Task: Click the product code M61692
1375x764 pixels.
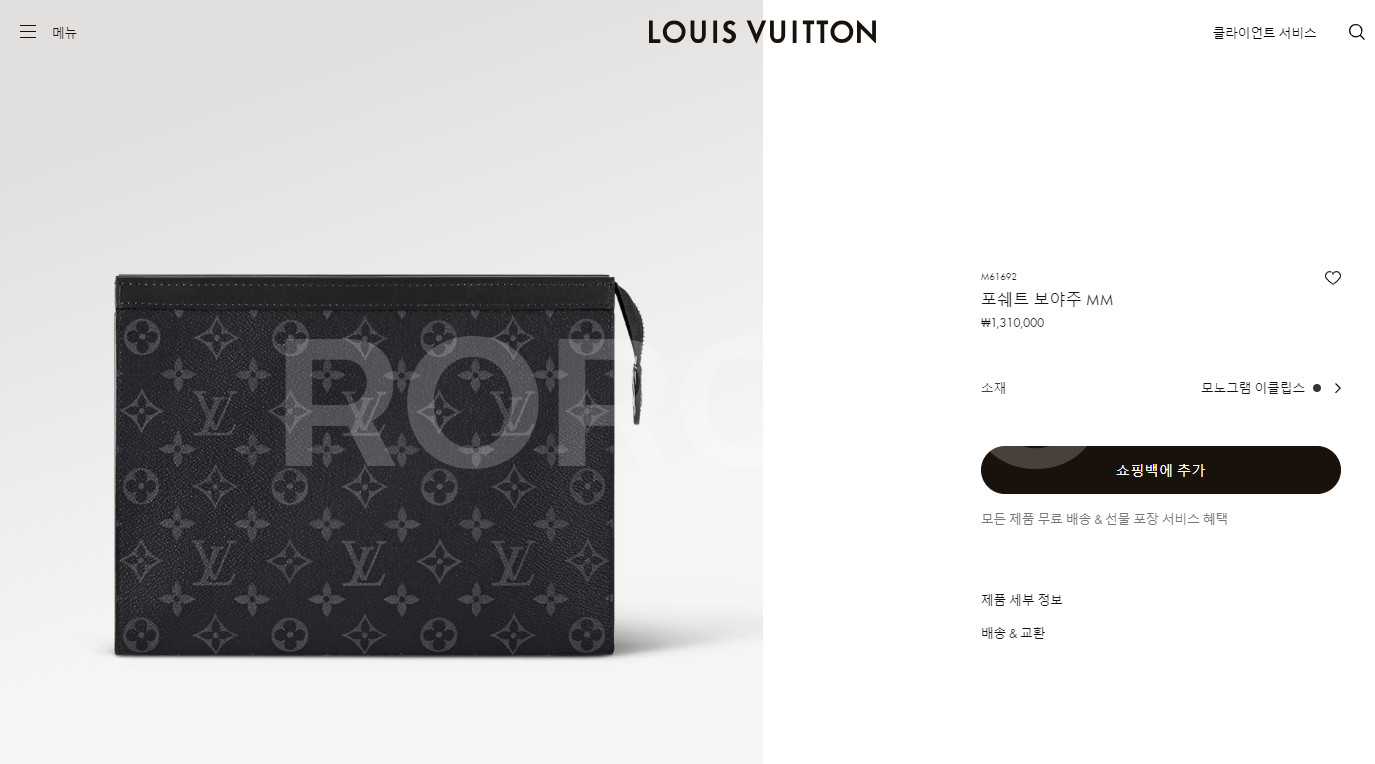Action: coord(999,277)
